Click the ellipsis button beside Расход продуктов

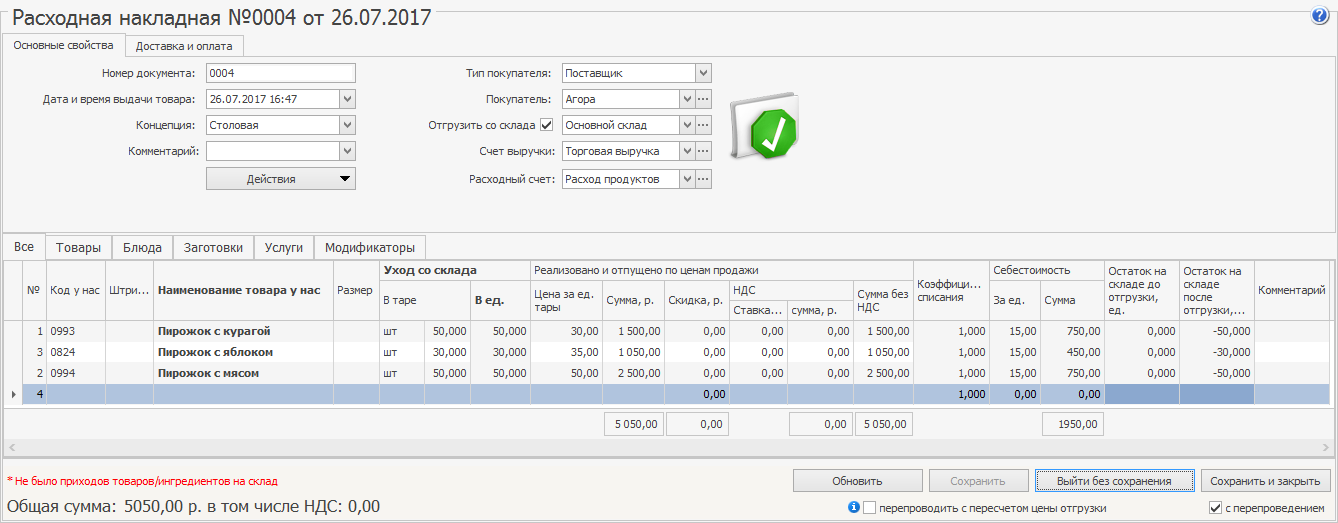coord(703,178)
